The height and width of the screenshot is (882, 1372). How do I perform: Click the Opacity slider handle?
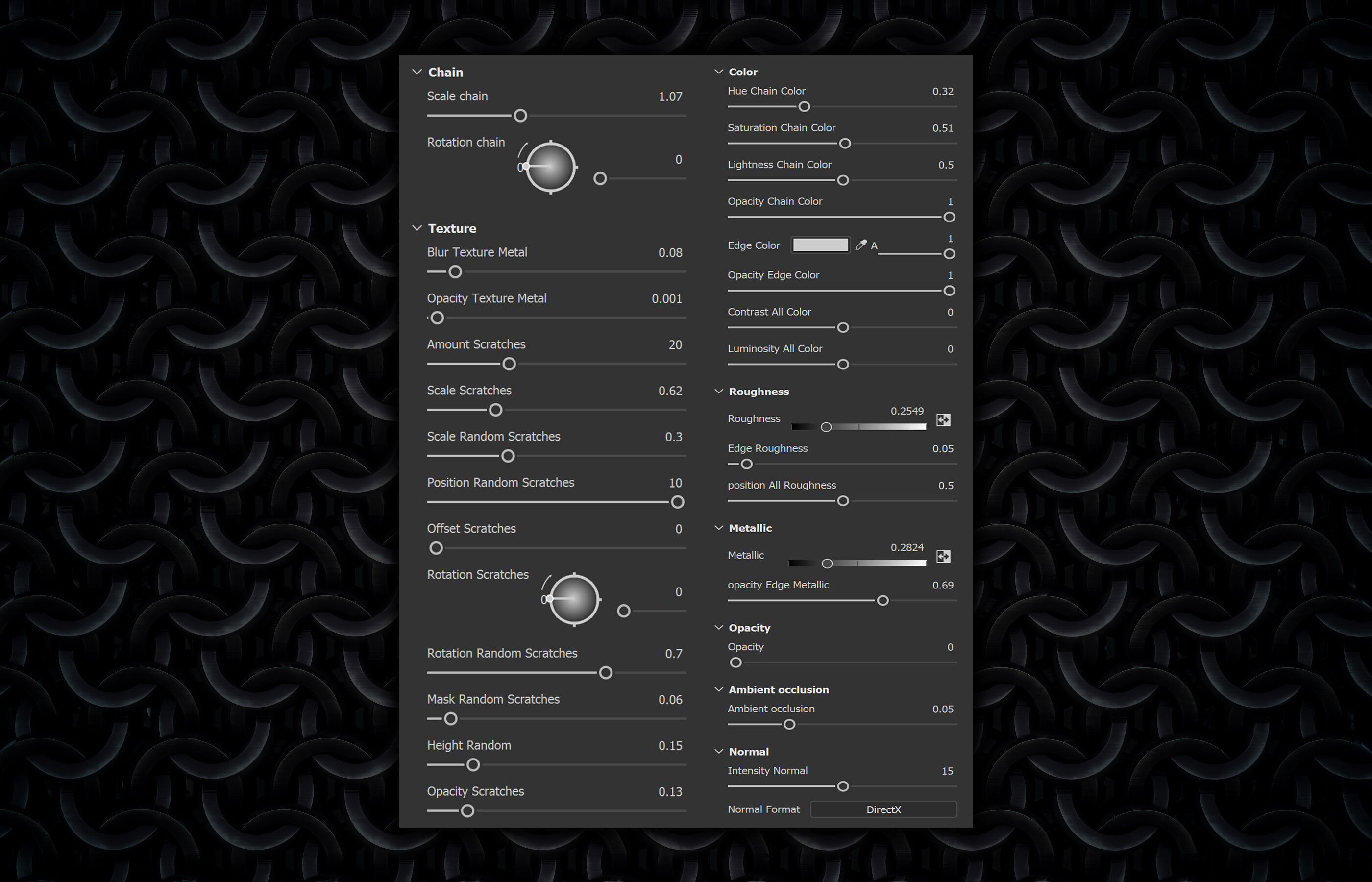[x=736, y=662]
